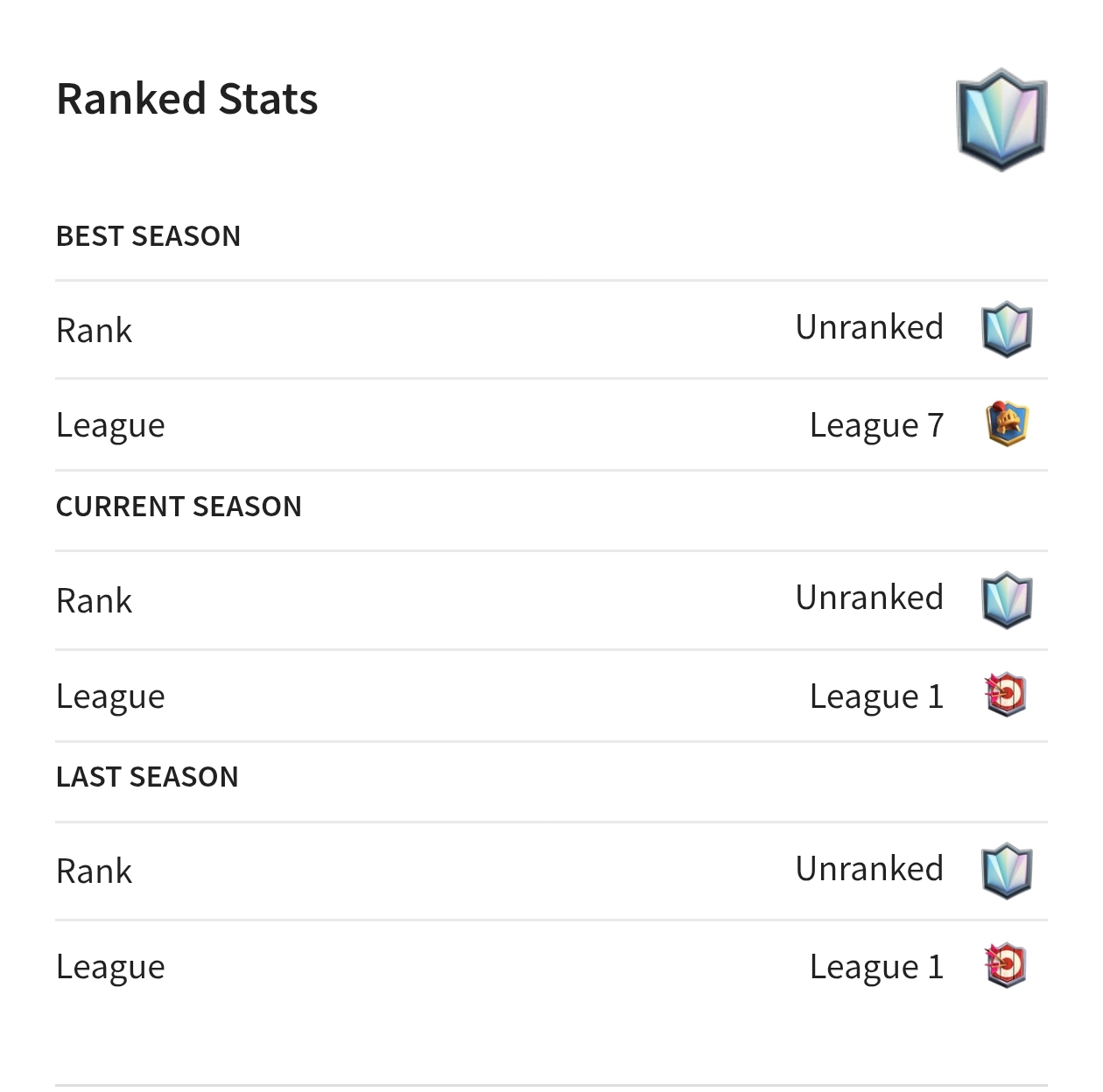Click Current Season Unranked value

click(870, 598)
